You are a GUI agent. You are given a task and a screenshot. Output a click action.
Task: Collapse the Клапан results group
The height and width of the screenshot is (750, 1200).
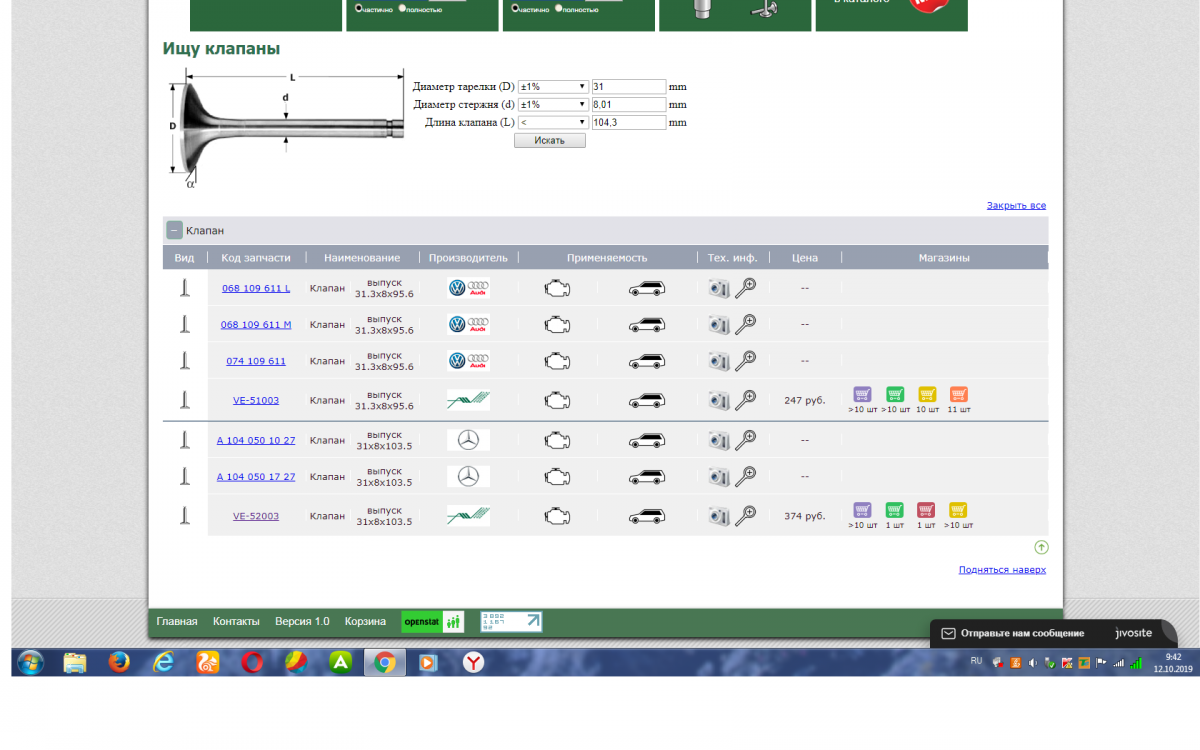click(x=174, y=230)
